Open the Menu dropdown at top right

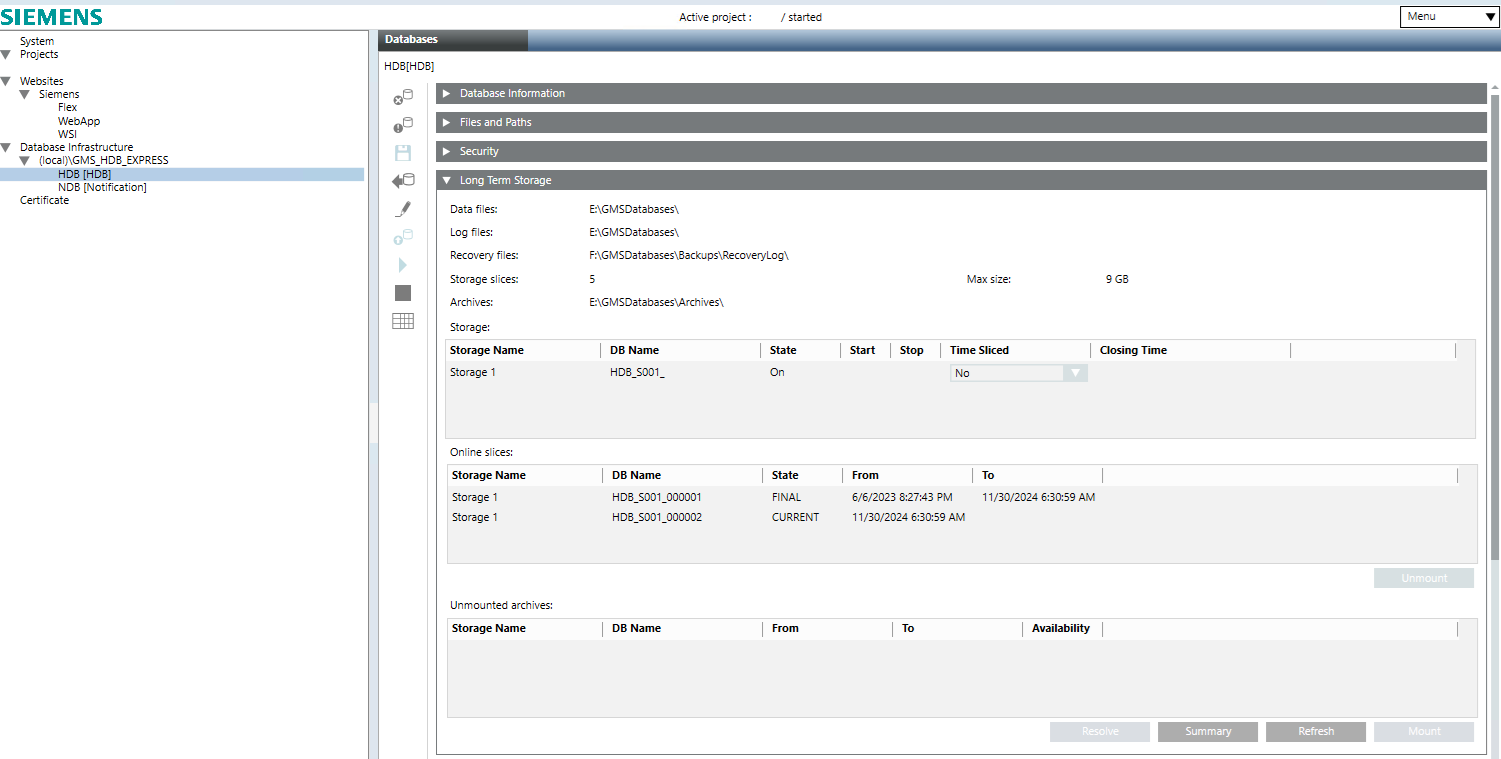tap(1448, 16)
